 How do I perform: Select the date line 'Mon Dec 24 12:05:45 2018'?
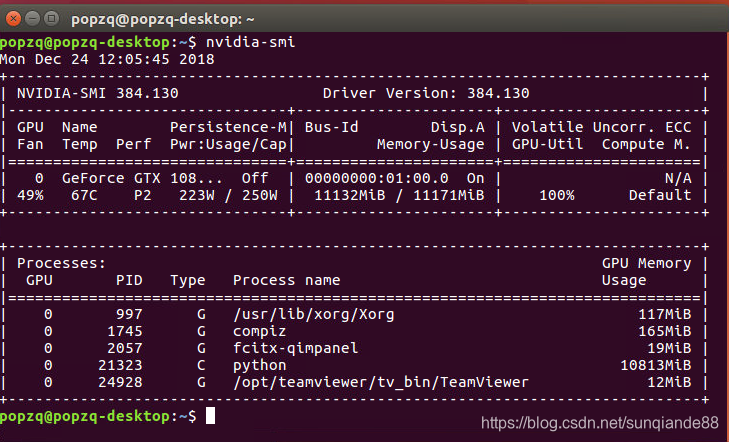coord(107,59)
